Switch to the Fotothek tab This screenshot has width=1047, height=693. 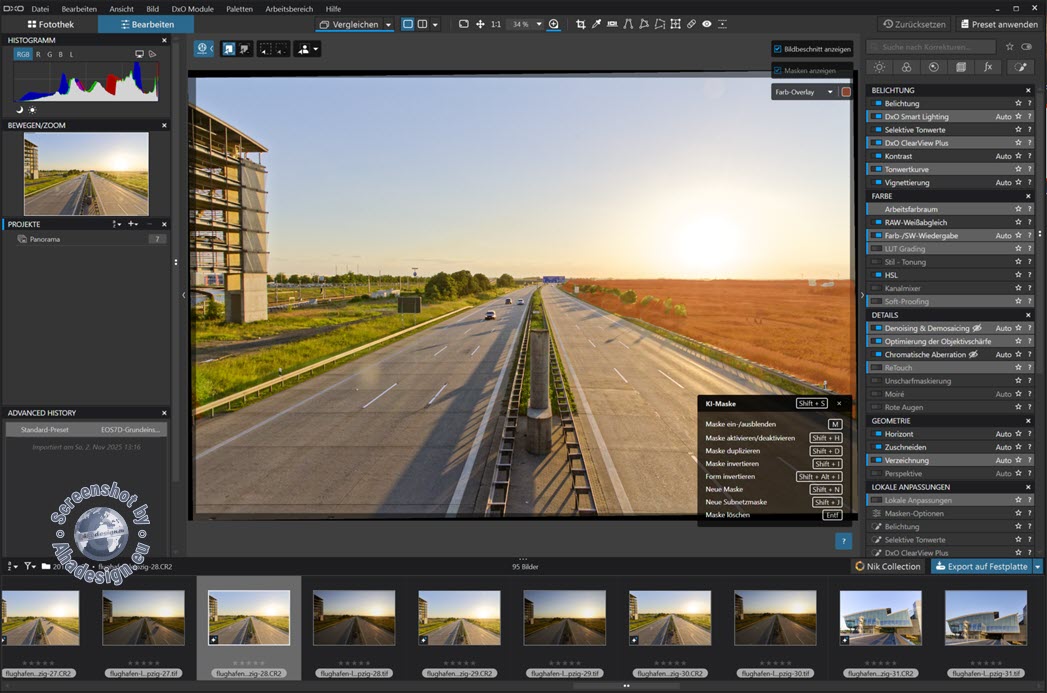point(50,24)
